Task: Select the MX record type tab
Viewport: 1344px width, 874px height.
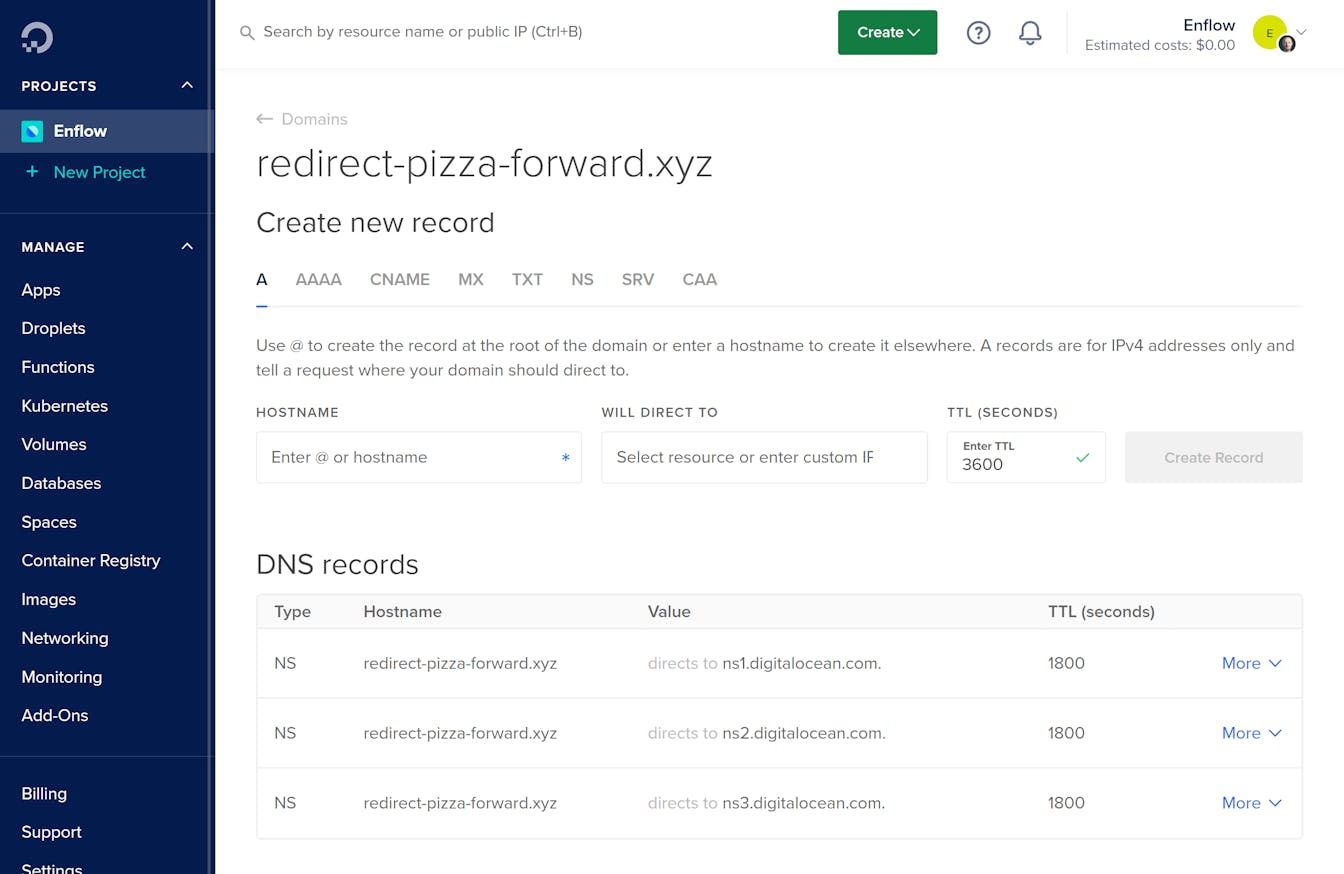Action: click(470, 280)
